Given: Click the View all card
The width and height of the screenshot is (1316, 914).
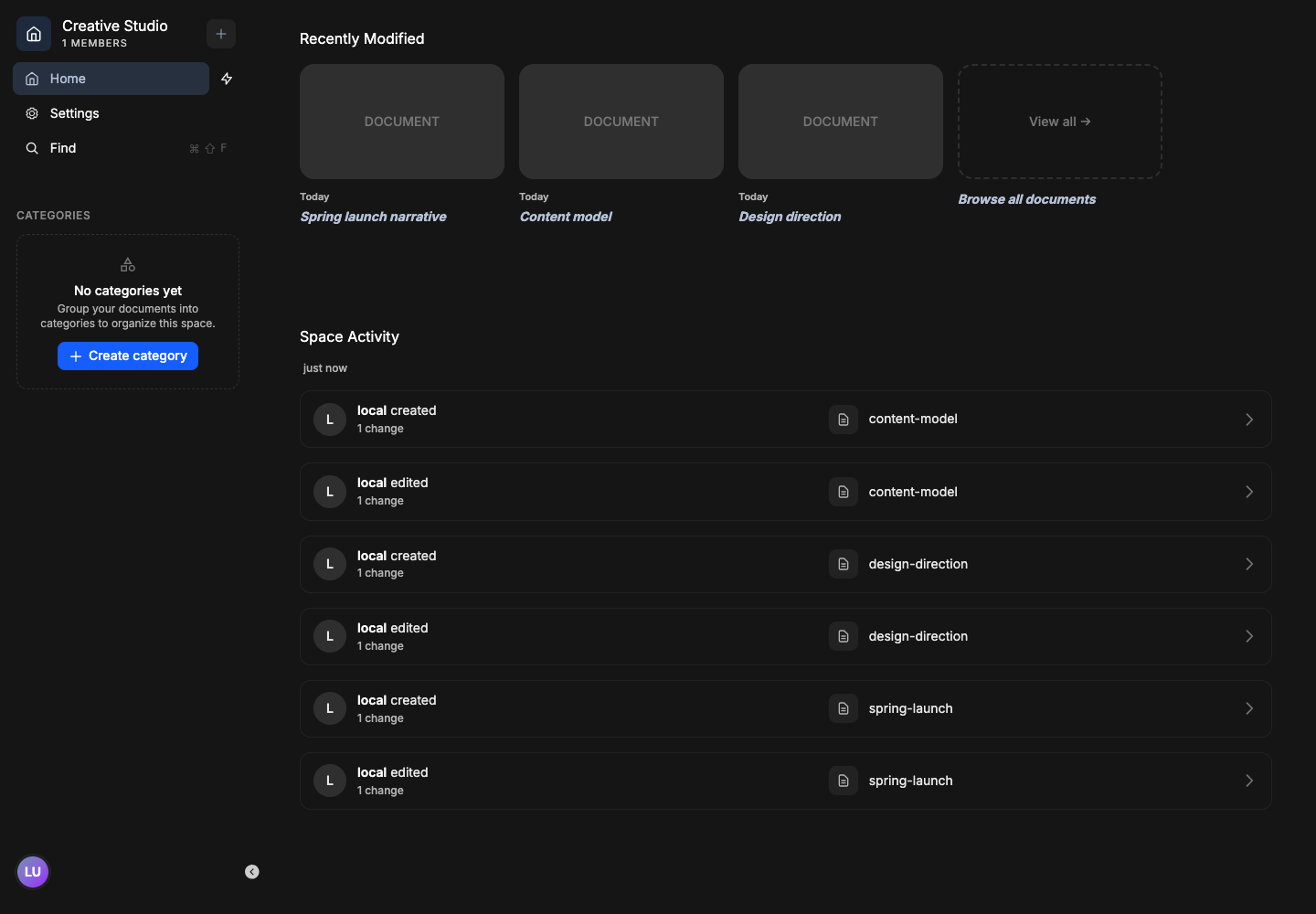Looking at the screenshot, I should [1060, 122].
